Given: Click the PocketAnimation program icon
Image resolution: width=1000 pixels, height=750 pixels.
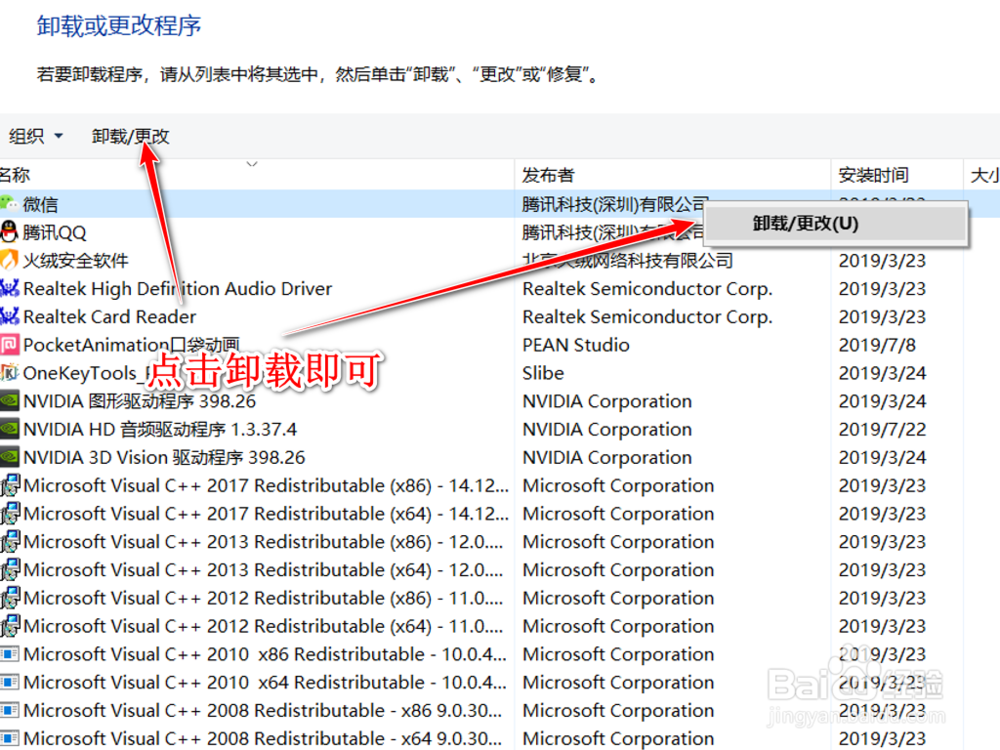Looking at the screenshot, I should (x=10, y=345).
